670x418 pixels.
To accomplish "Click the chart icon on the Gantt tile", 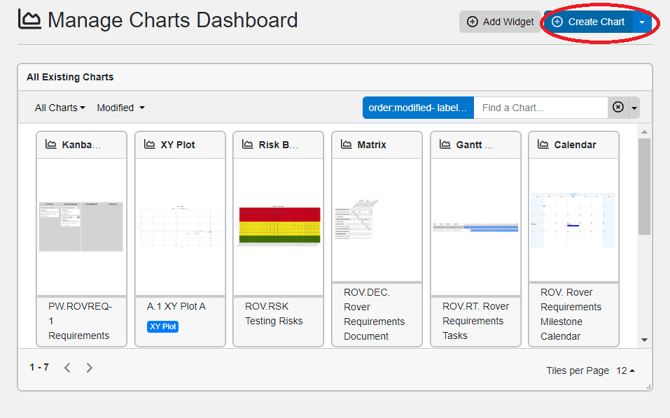I will [x=445, y=144].
